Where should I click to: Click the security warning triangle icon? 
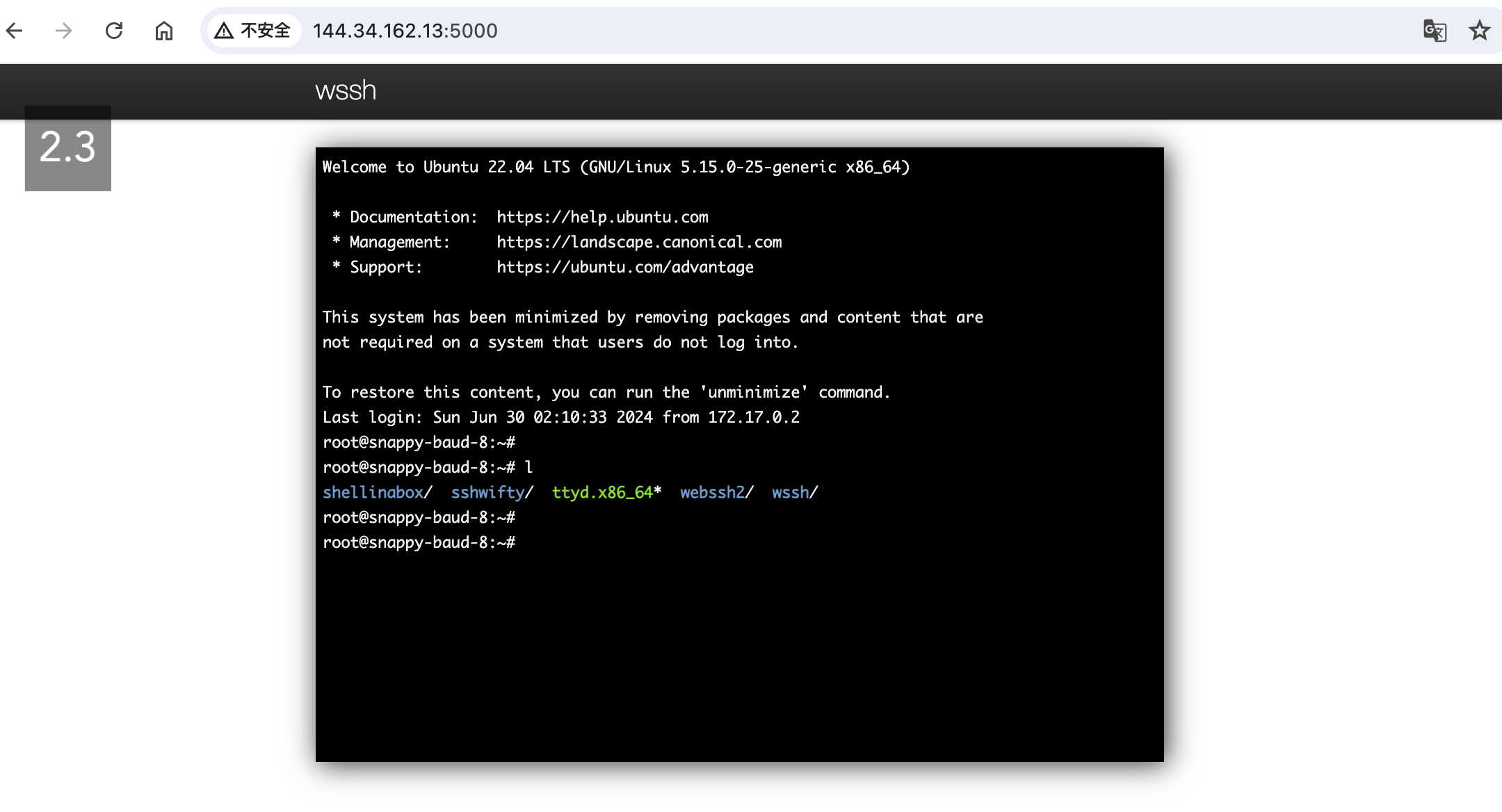tap(224, 30)
